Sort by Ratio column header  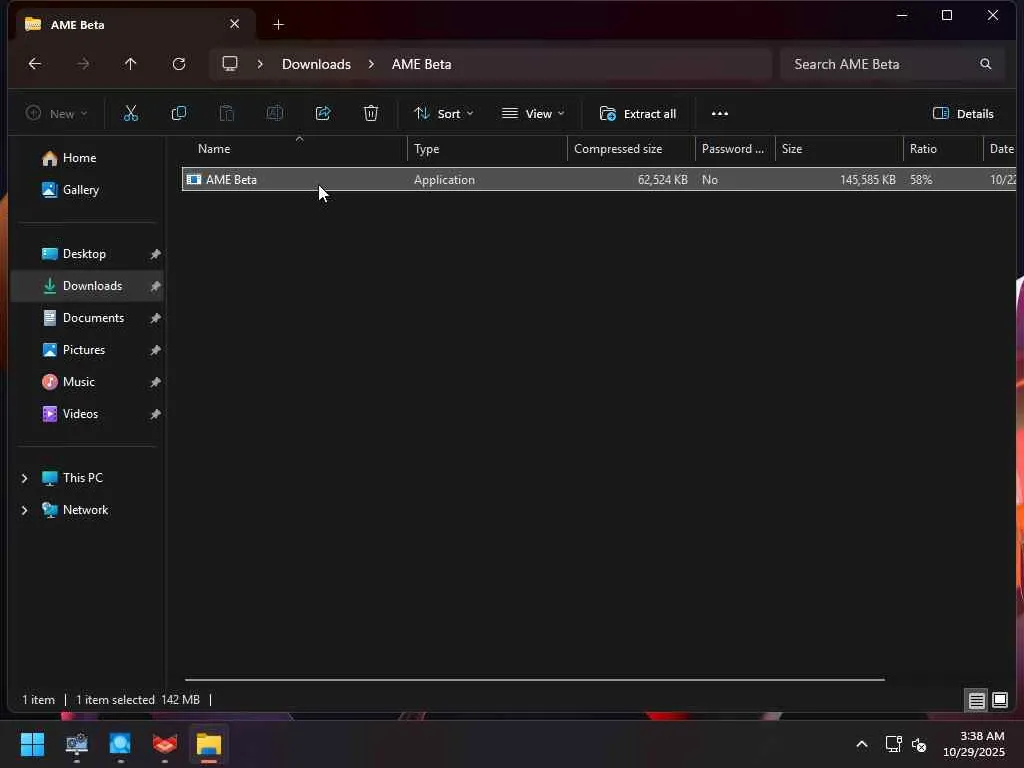coord(943,149)
